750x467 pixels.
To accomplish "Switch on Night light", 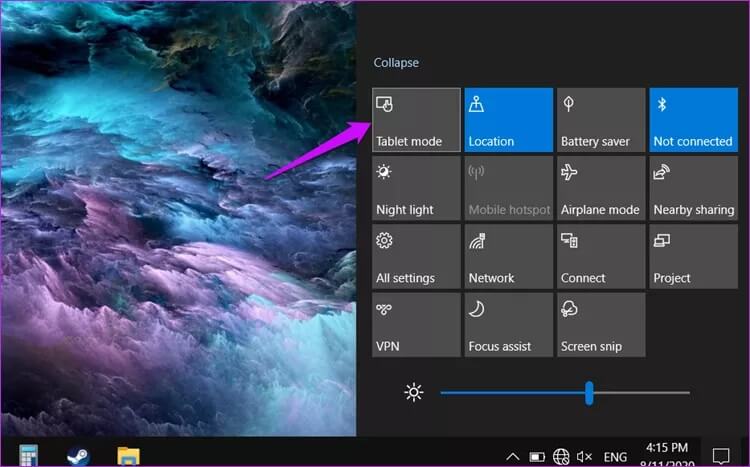I will [416, 189].
